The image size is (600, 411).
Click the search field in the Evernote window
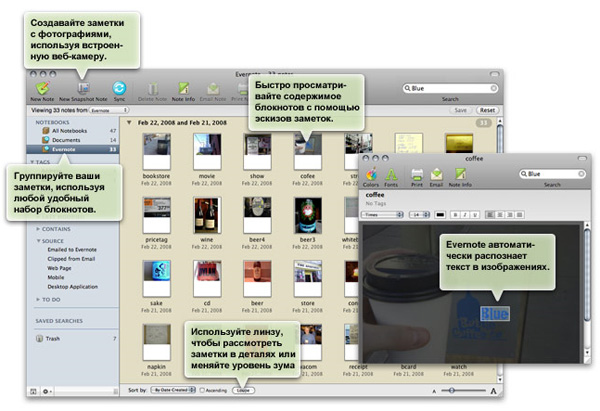[451, 88]
